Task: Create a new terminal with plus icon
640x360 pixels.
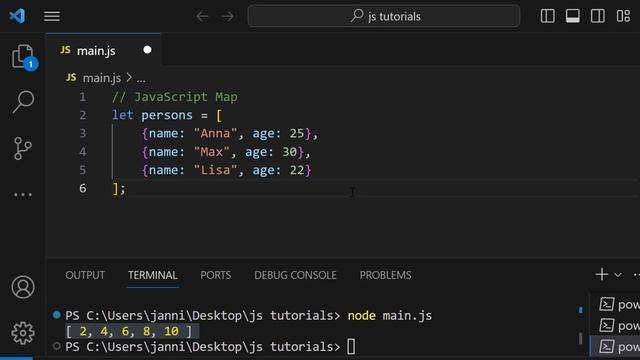Action: pos(602,274)
